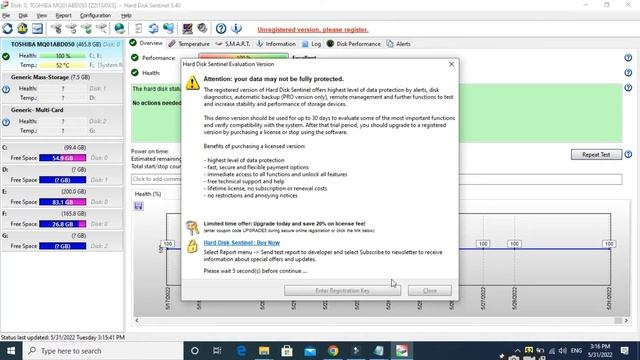Expand the system tray hidden icons chevron
Viewport: 640px width, 360px height.
coord(517,351)
